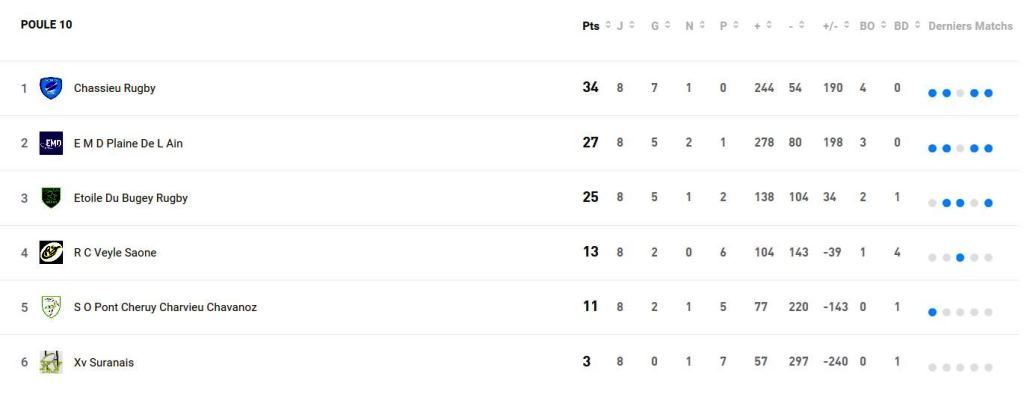The width and height of the screenshot is (1024, 415).
Task: Click the POULE 10 heading
Action: coord(46,25)
